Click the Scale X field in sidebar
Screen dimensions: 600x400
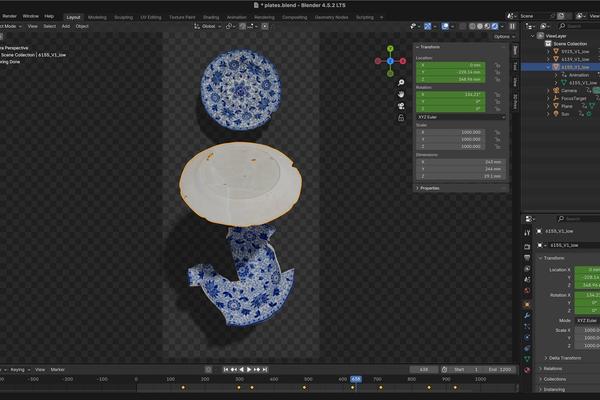(x=451, y=132)
